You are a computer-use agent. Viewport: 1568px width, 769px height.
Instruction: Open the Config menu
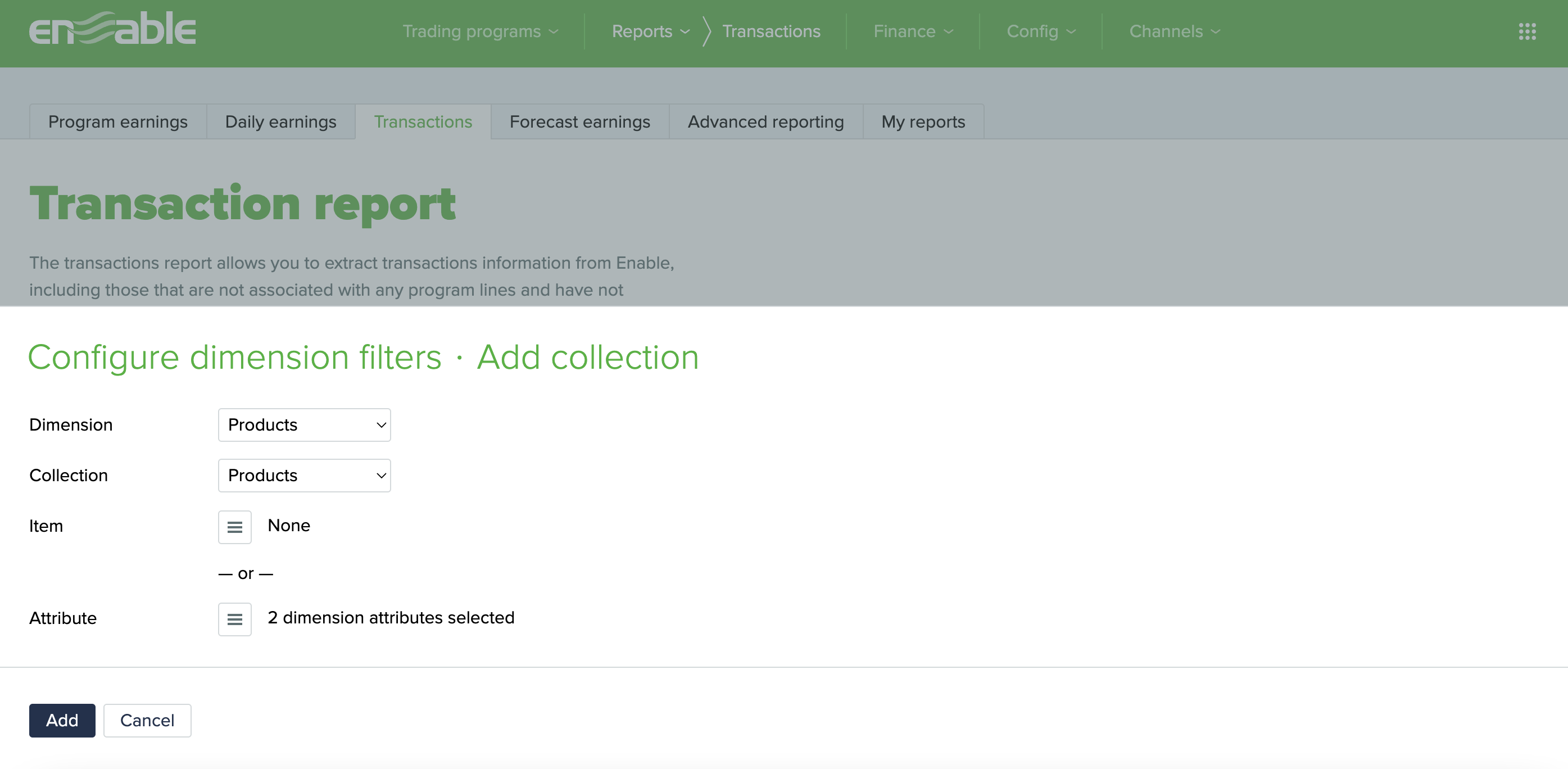tap(1041, 31)
